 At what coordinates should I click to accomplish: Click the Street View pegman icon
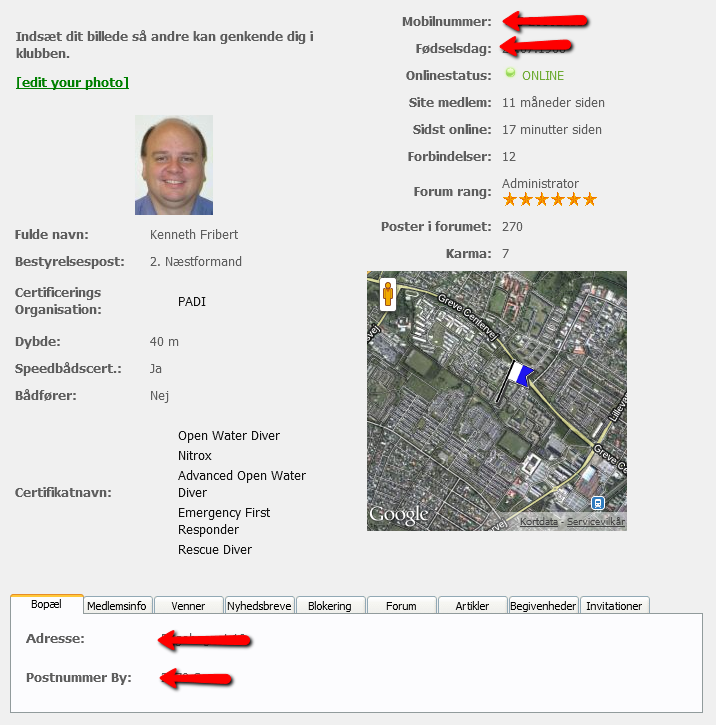coord(388,294)
